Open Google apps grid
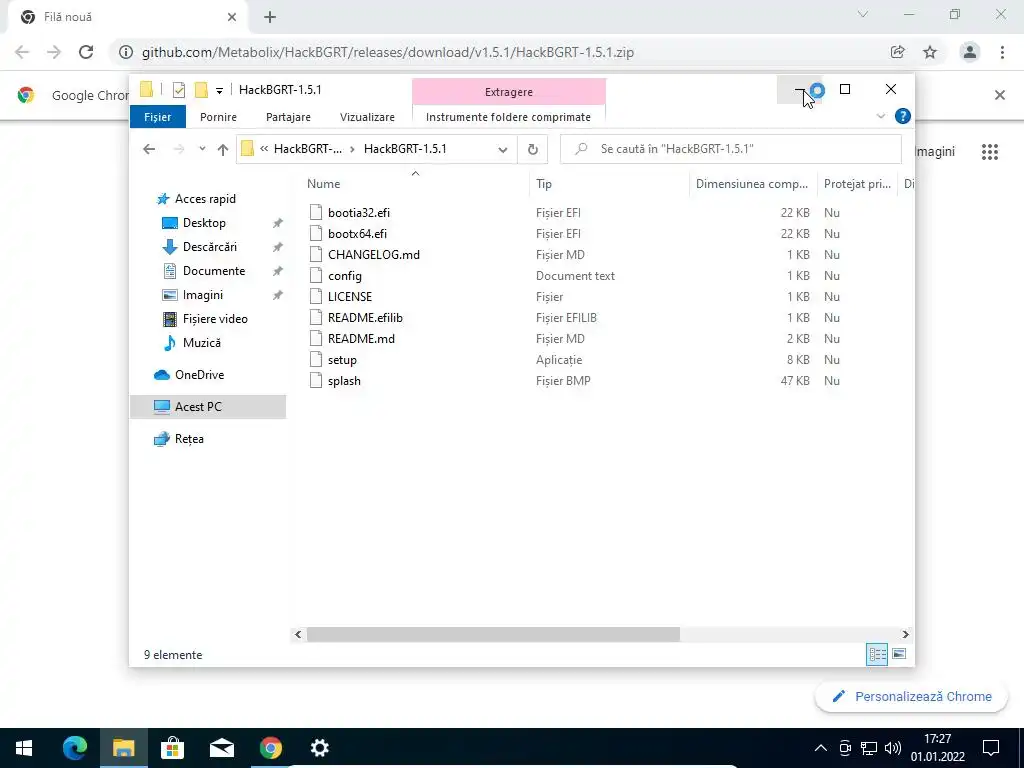1024x768 pixels. click(x=990, y=152)
